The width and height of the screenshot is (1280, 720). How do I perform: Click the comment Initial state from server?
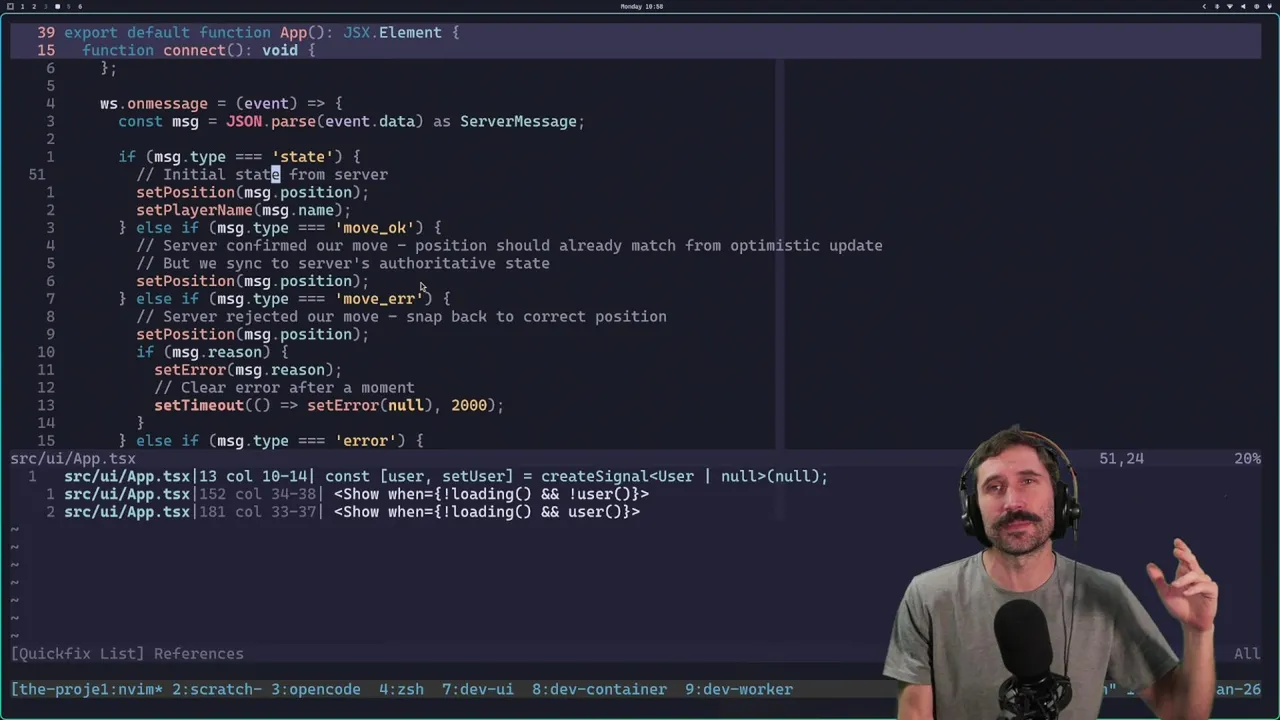[x=262, y=175]
